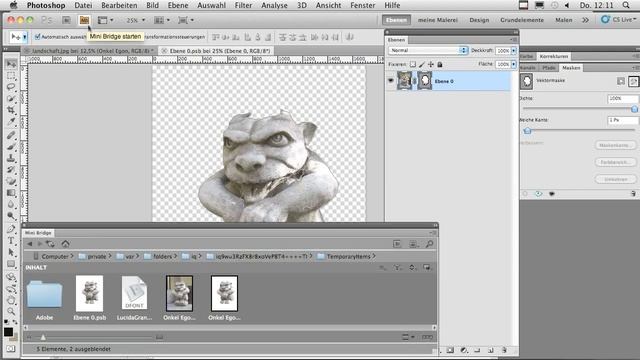This screenshot has width=640, height=360.
Task: Select the Quick Selection tool
Action: [11, 98]
